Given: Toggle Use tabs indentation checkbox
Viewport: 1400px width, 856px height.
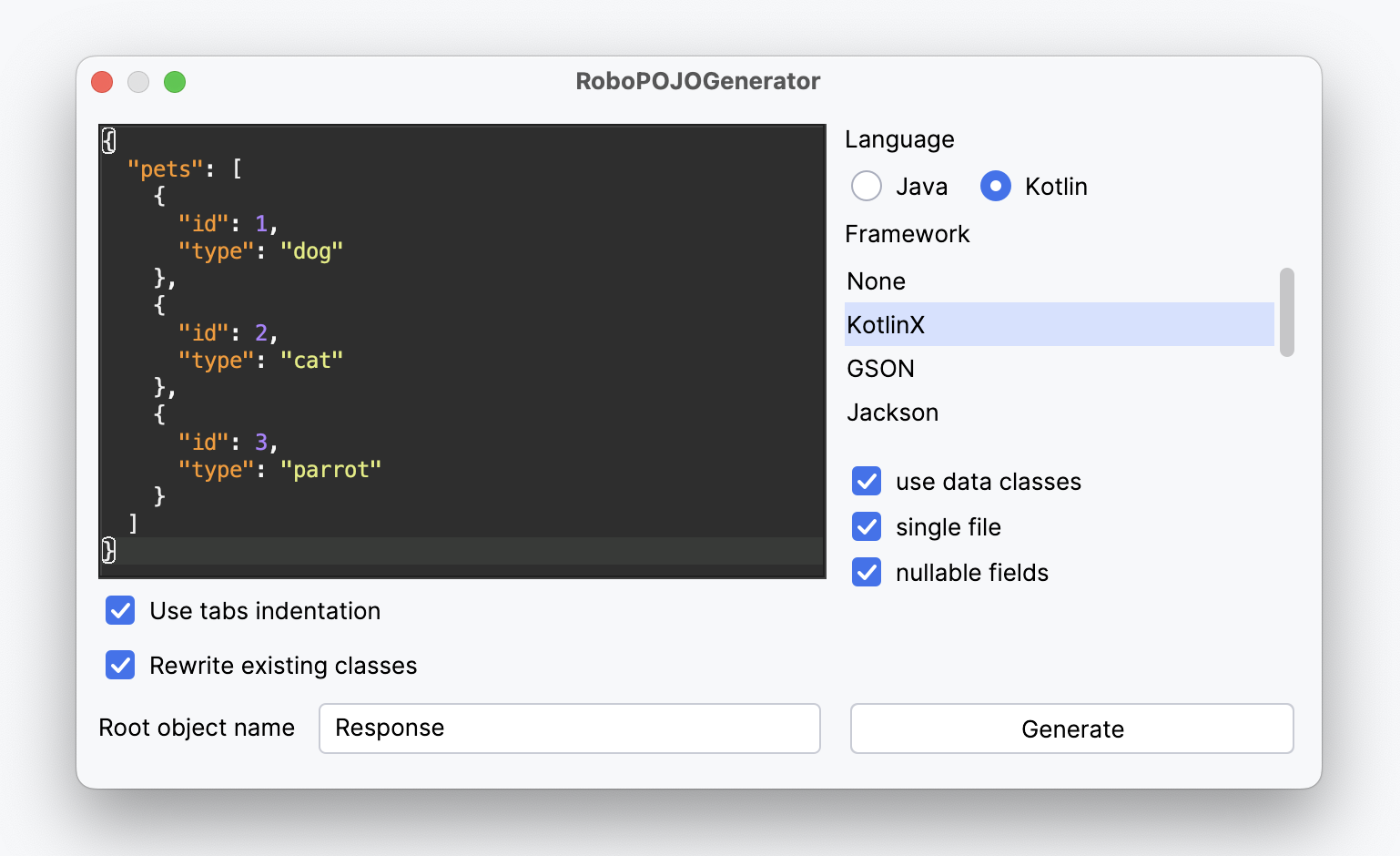Looking at the screenshot, I should pos(120,610).
